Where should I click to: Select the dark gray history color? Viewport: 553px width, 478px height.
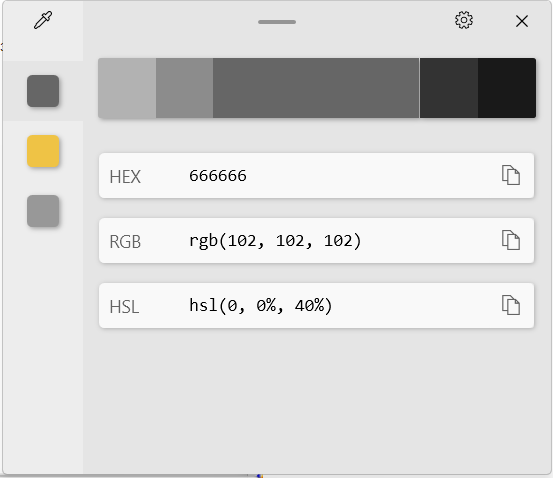point(43,91)
